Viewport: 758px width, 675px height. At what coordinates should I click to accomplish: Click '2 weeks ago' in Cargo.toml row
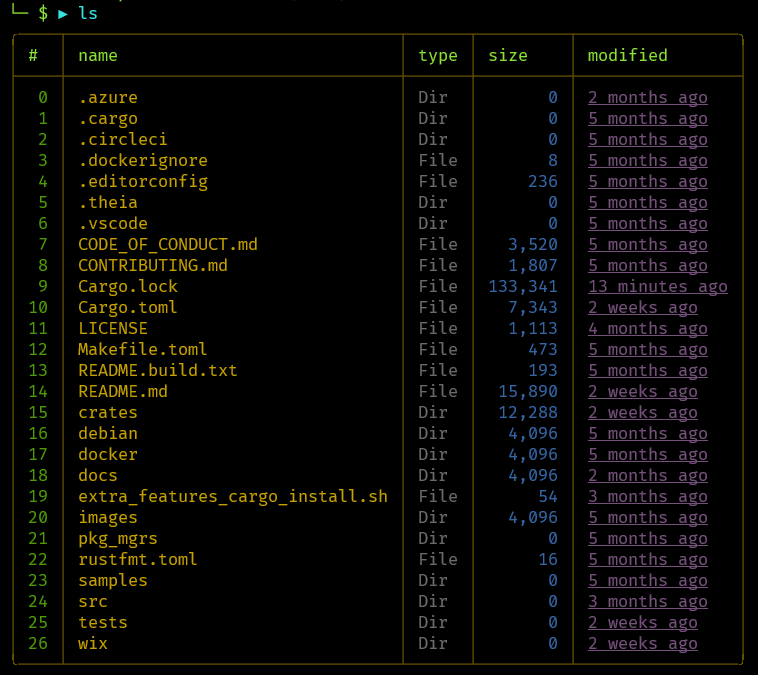pos(642,308)
